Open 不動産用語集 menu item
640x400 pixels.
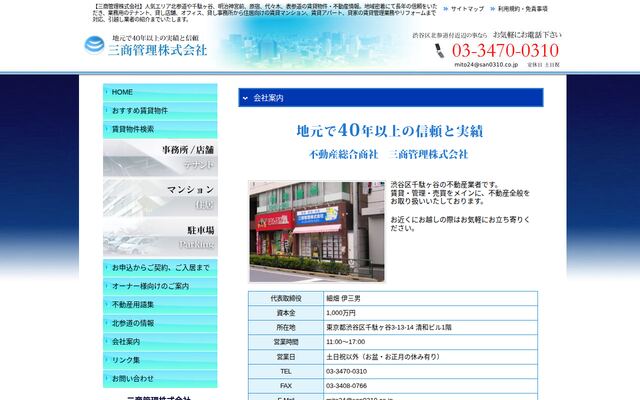coord(160,304)
